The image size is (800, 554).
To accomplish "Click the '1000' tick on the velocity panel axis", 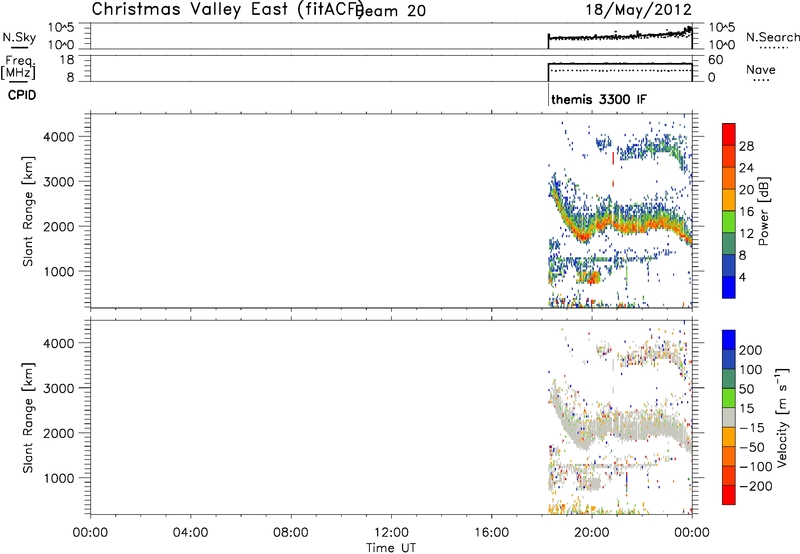I will [59, 478].
